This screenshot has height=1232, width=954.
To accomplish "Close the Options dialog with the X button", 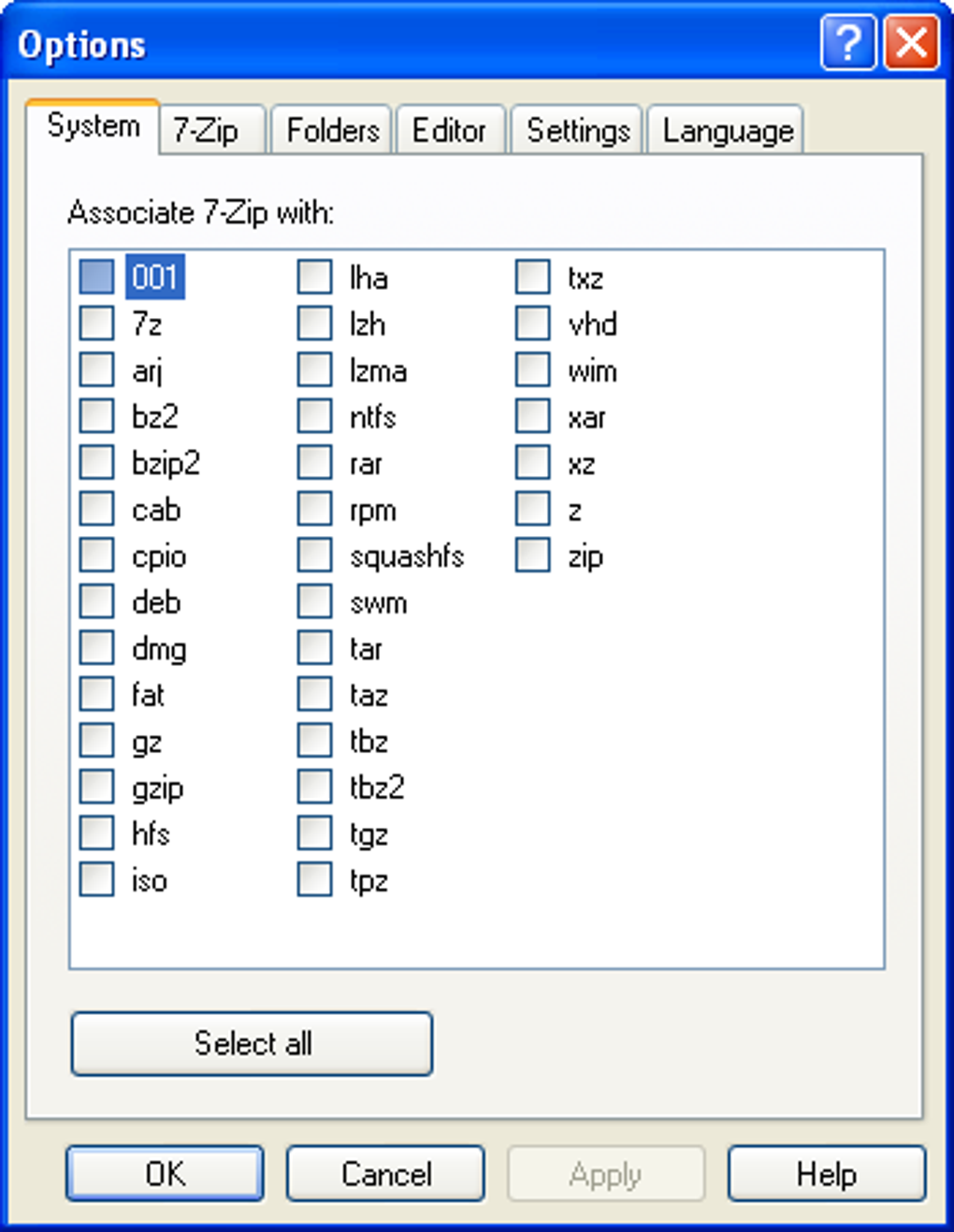I will [911, 42].
